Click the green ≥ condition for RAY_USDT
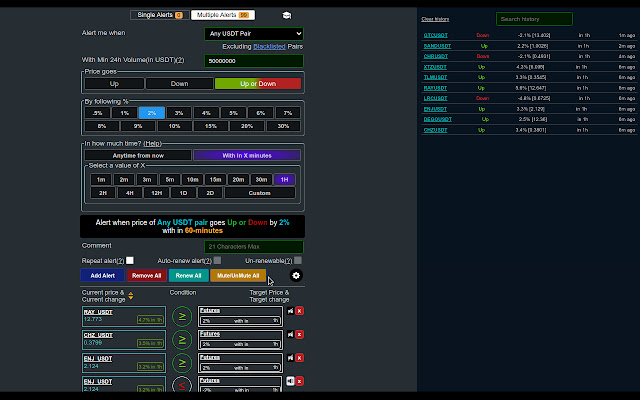 coord(182,316)
